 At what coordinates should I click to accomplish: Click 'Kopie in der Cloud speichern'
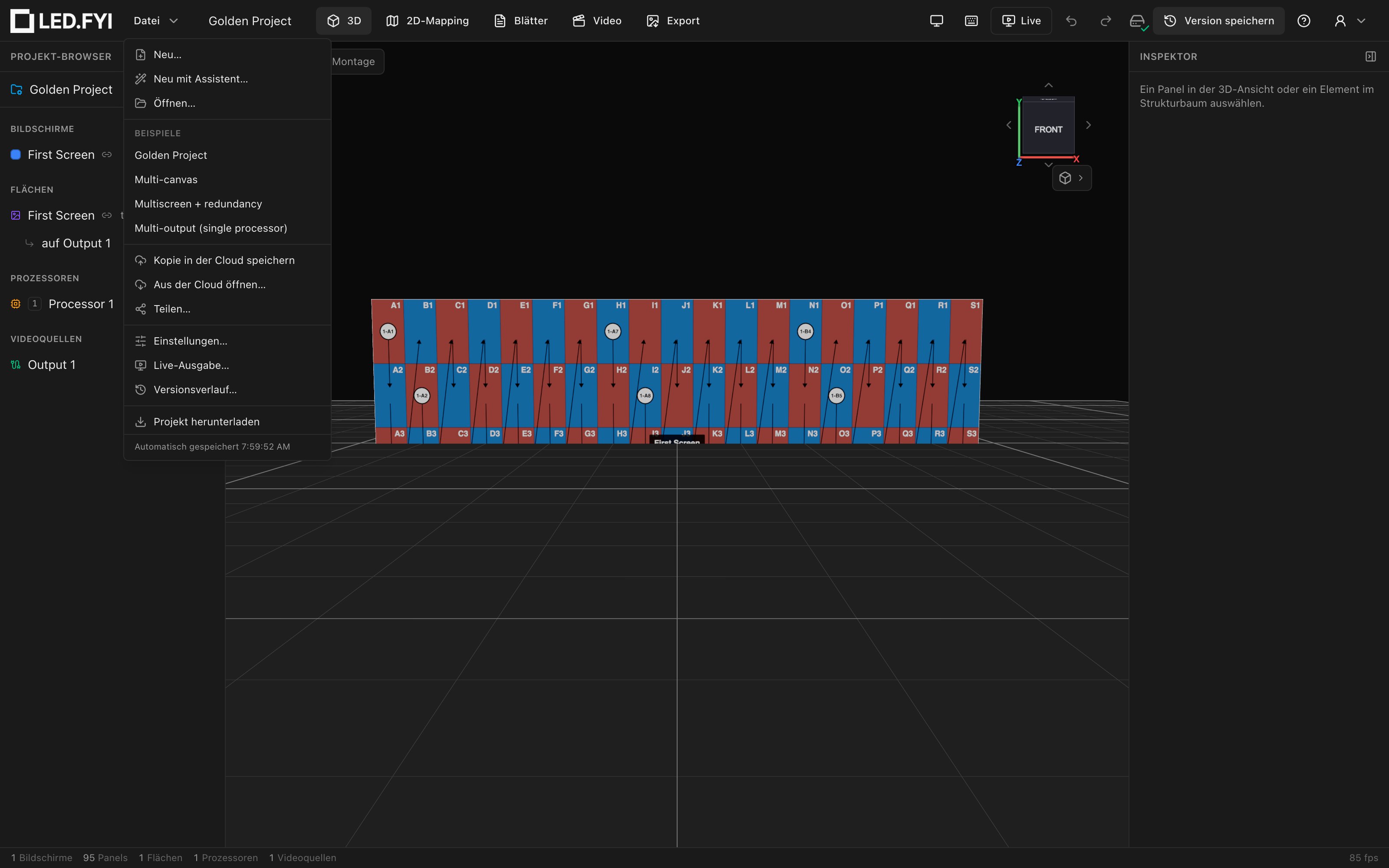point(227,261)
